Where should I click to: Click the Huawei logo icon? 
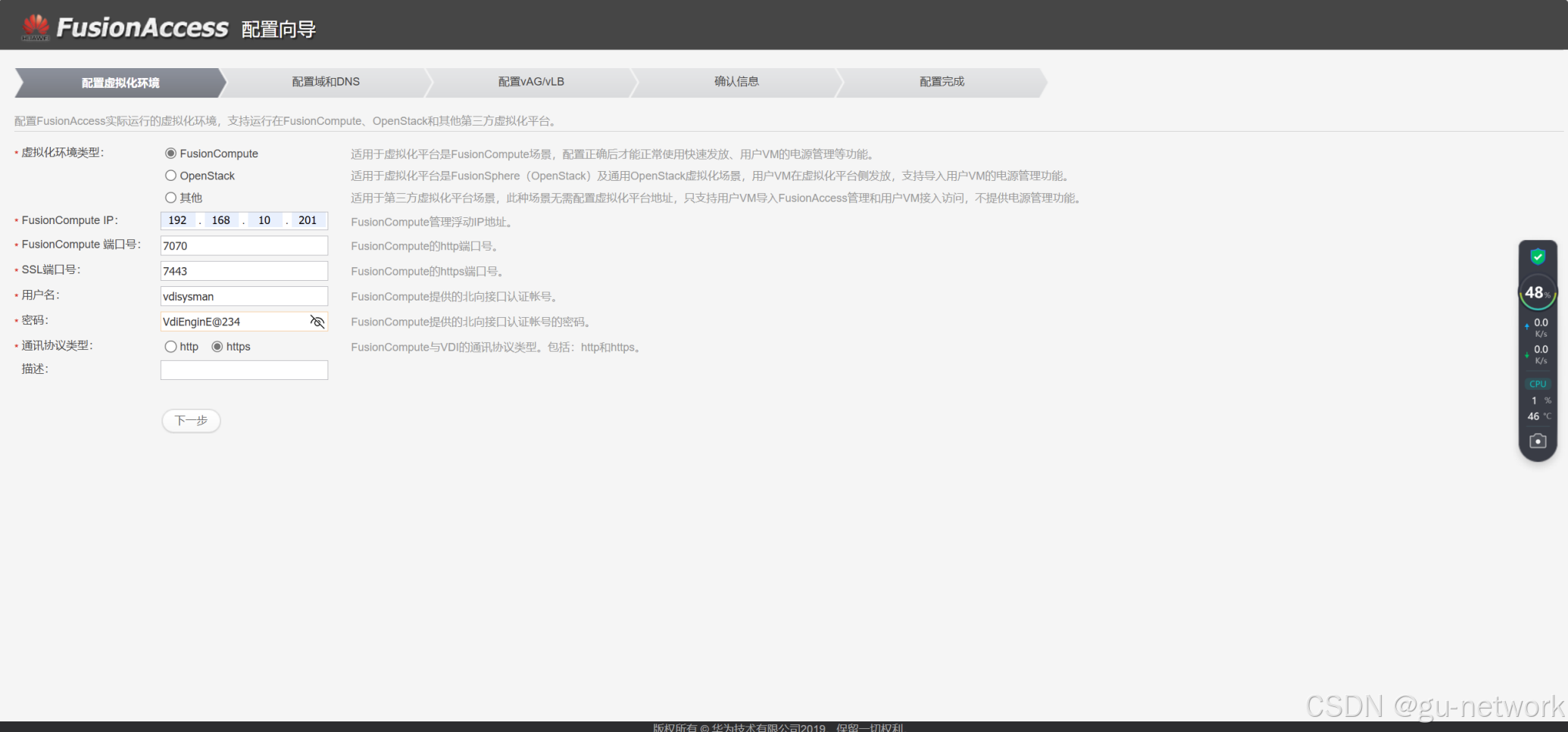pos(36,26)
